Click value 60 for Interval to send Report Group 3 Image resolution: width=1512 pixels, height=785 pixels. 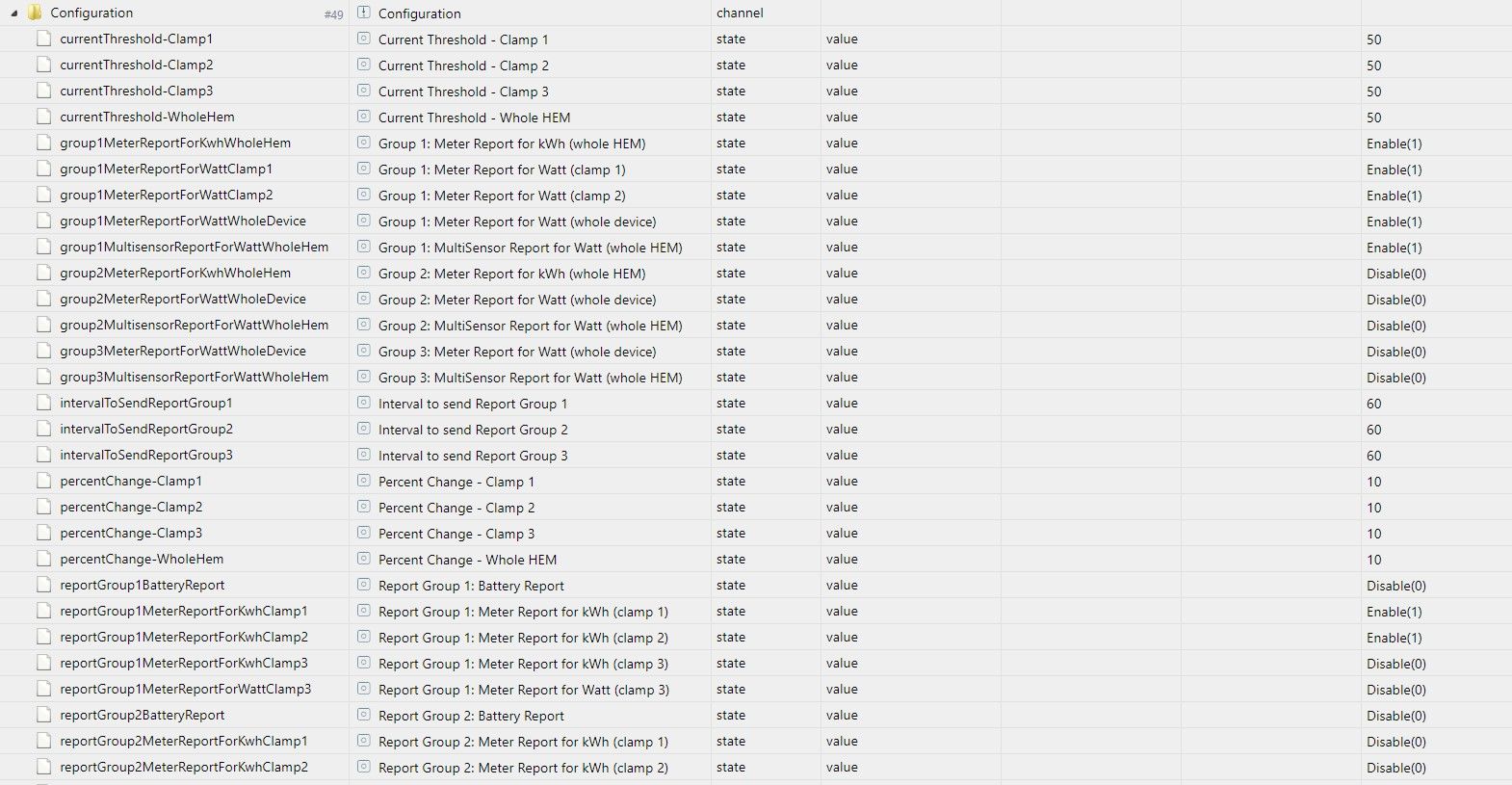pyautogui.click(x=1374, y=456)
